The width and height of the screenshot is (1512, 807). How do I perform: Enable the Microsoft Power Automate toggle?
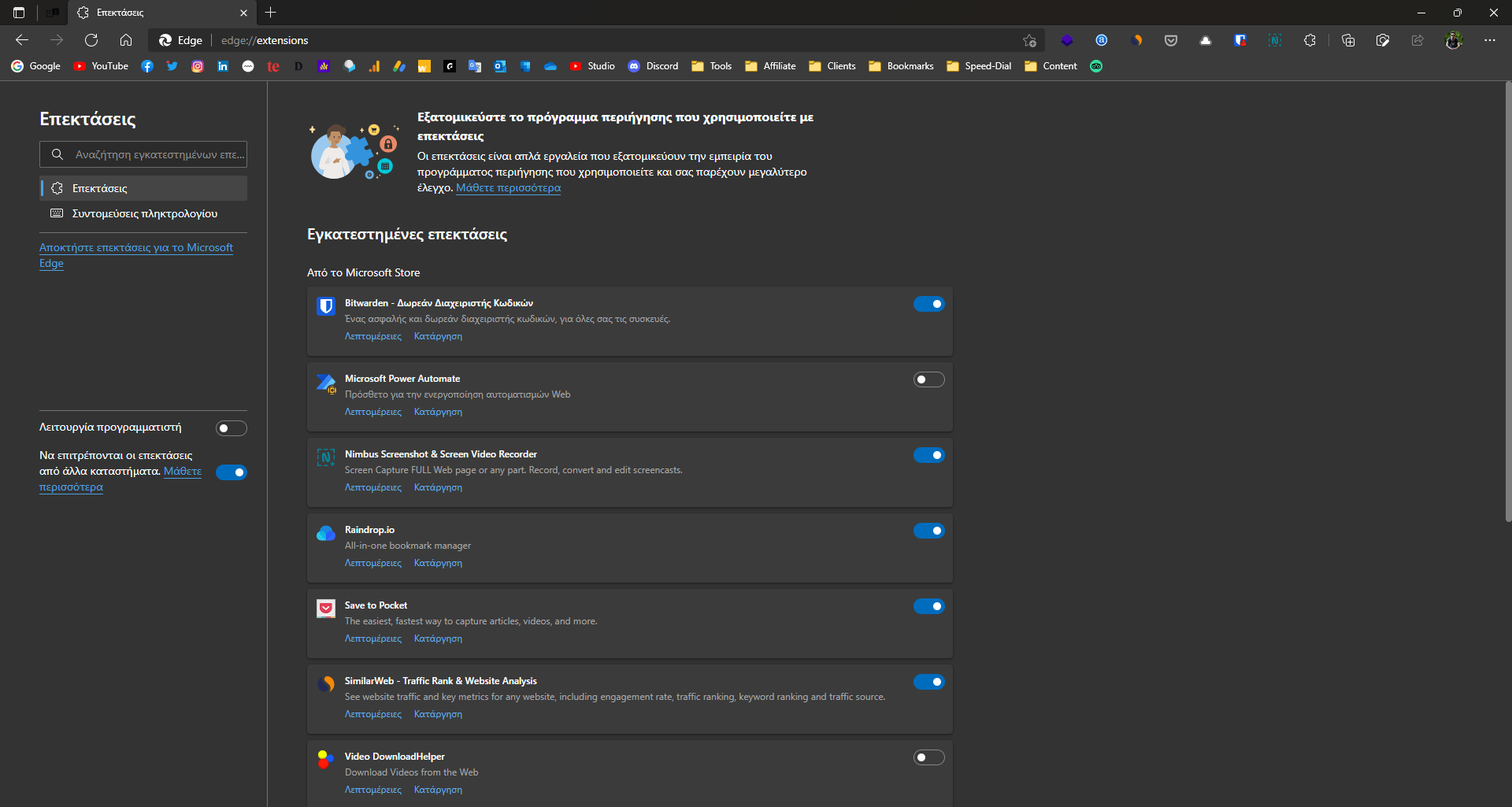928,379
